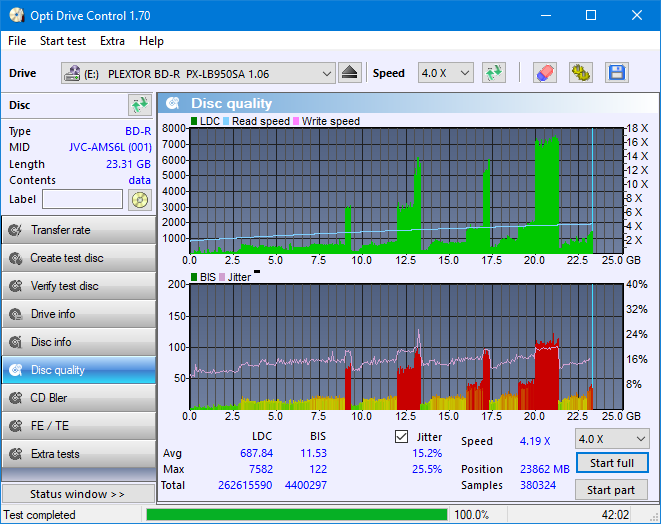Click the Disc info sidebar icon

click(16, 342)
